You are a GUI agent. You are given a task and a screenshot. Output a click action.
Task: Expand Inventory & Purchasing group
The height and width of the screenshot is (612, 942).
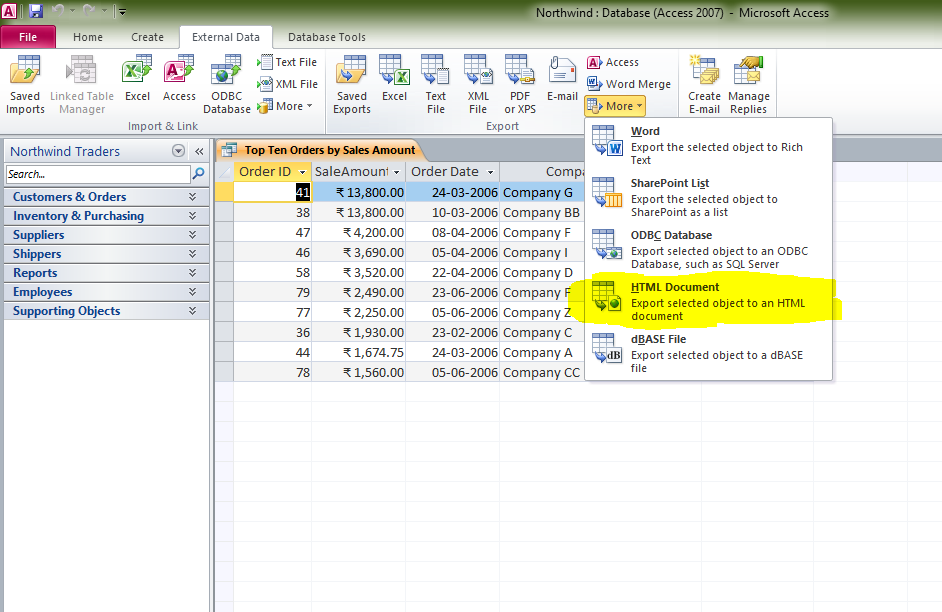106,216
